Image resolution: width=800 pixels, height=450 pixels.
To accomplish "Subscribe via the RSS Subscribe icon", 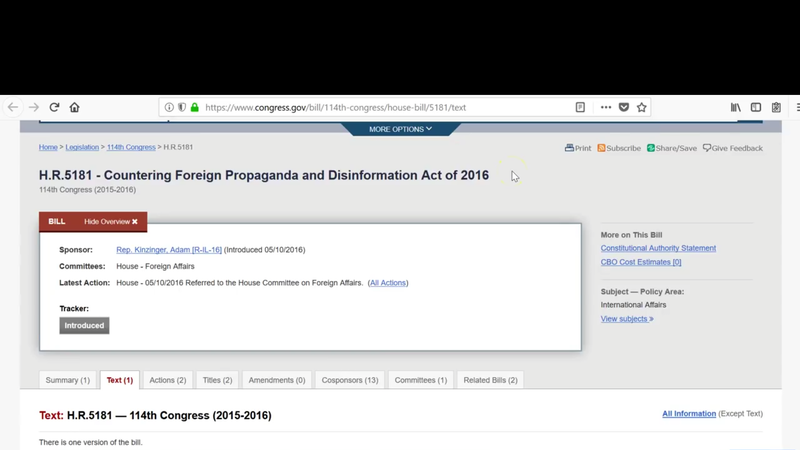I will click(x=619, y=148).
